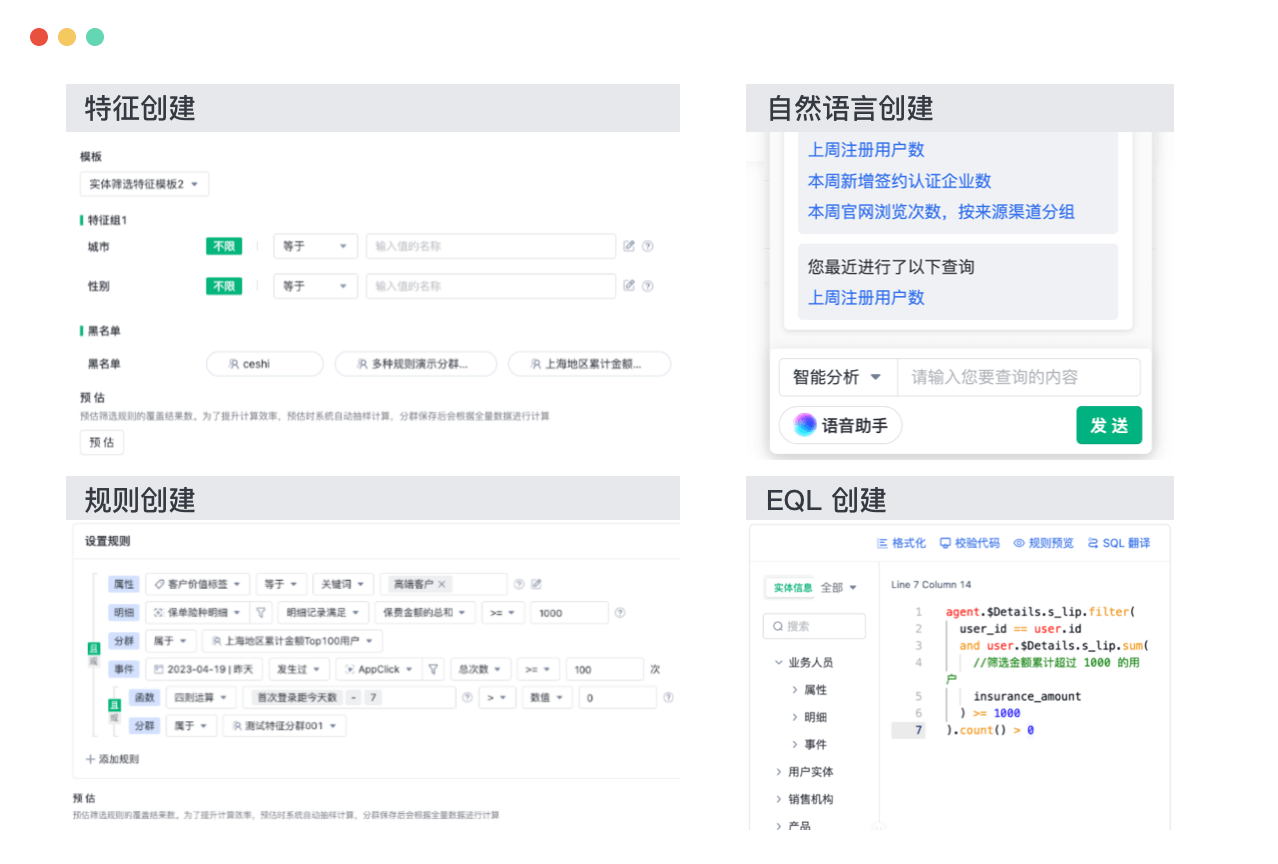
Task: Click the help icon after the 1000 value
Action: [620, 612]
